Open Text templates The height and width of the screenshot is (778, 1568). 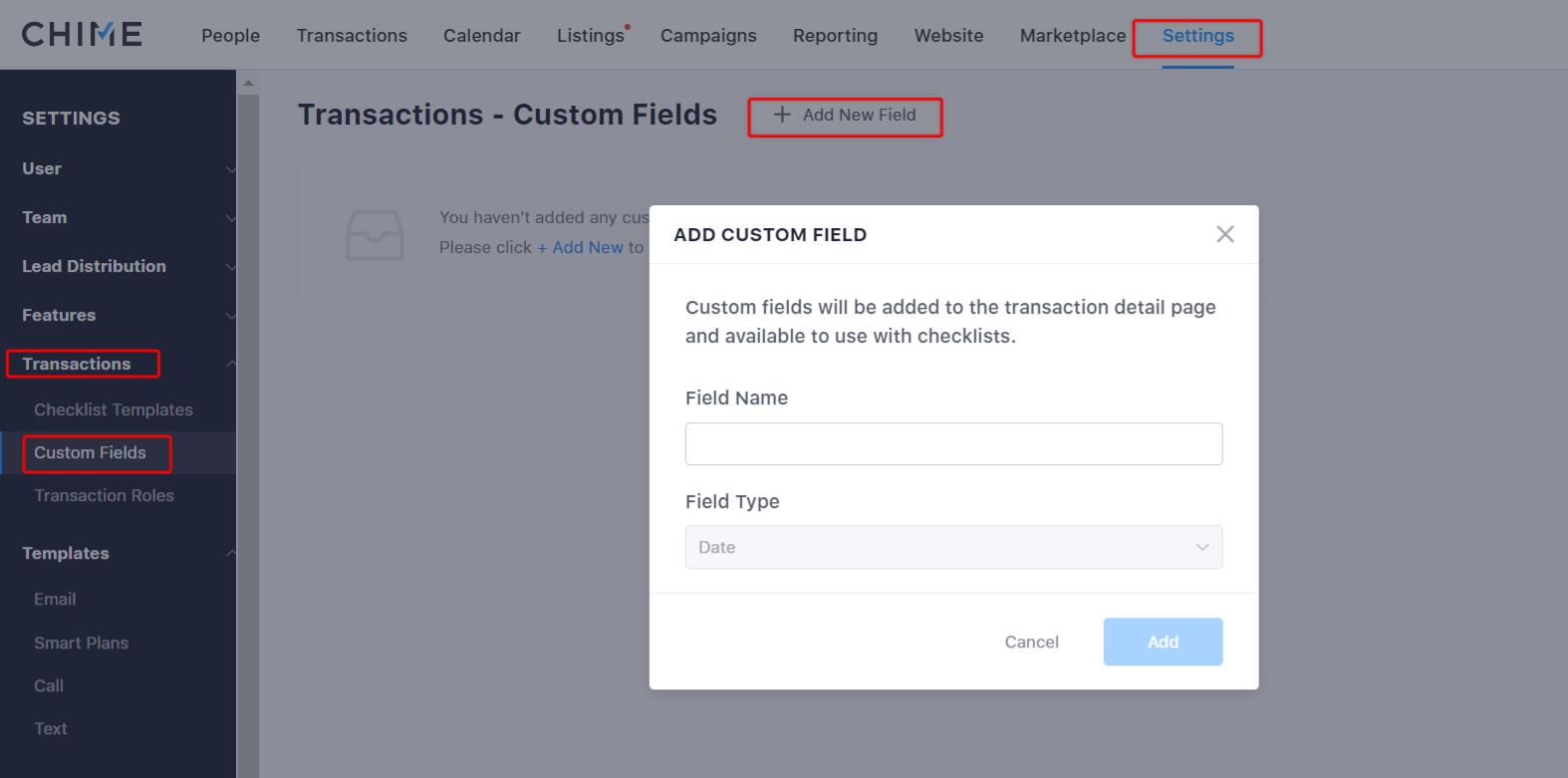(51, 728)
